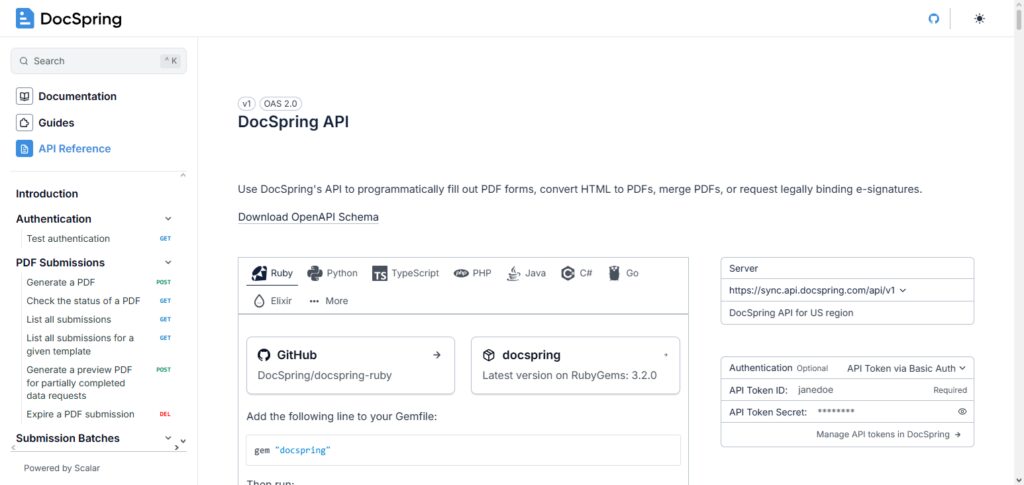Click 'DocSpring API for US region' text
1024x485 pixels.
click(791, 313)
